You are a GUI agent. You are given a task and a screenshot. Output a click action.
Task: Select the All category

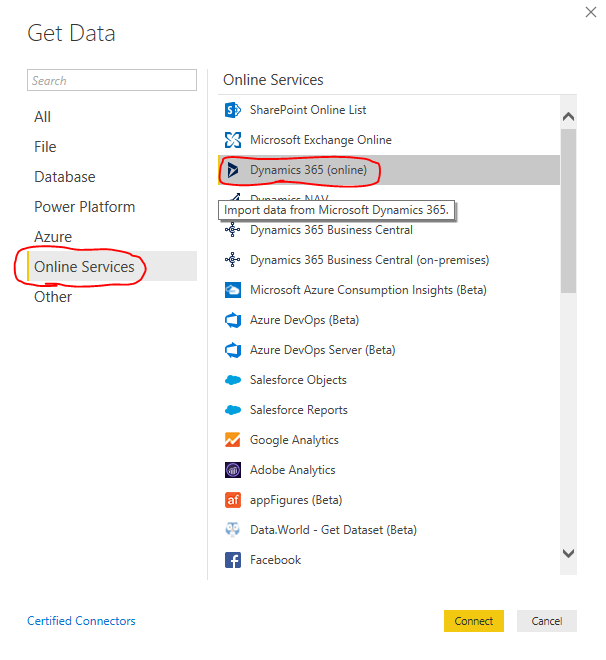pyautogui.click(x=112, y=117)
